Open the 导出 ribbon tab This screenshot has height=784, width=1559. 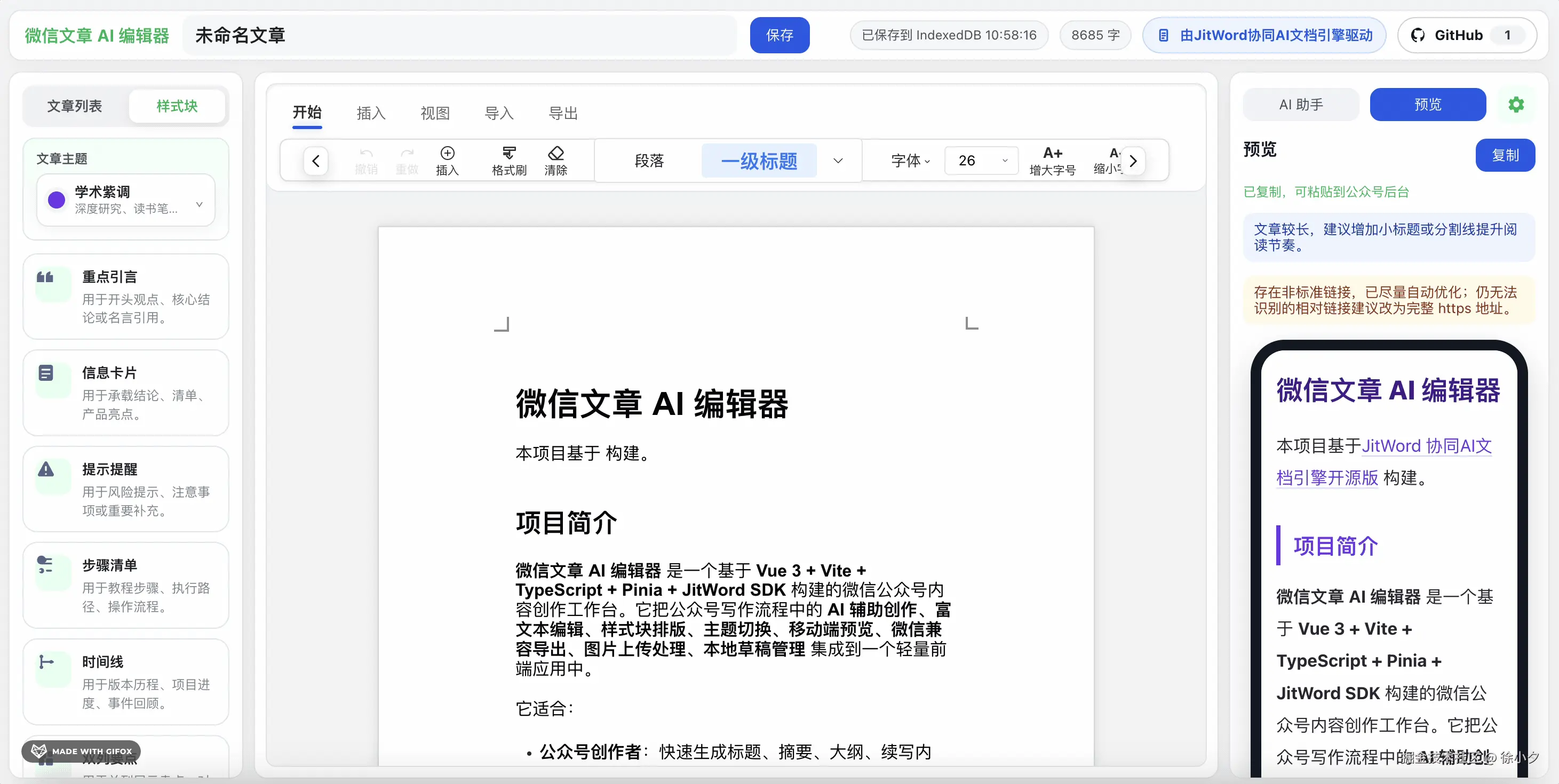click(x=563, y=113)
